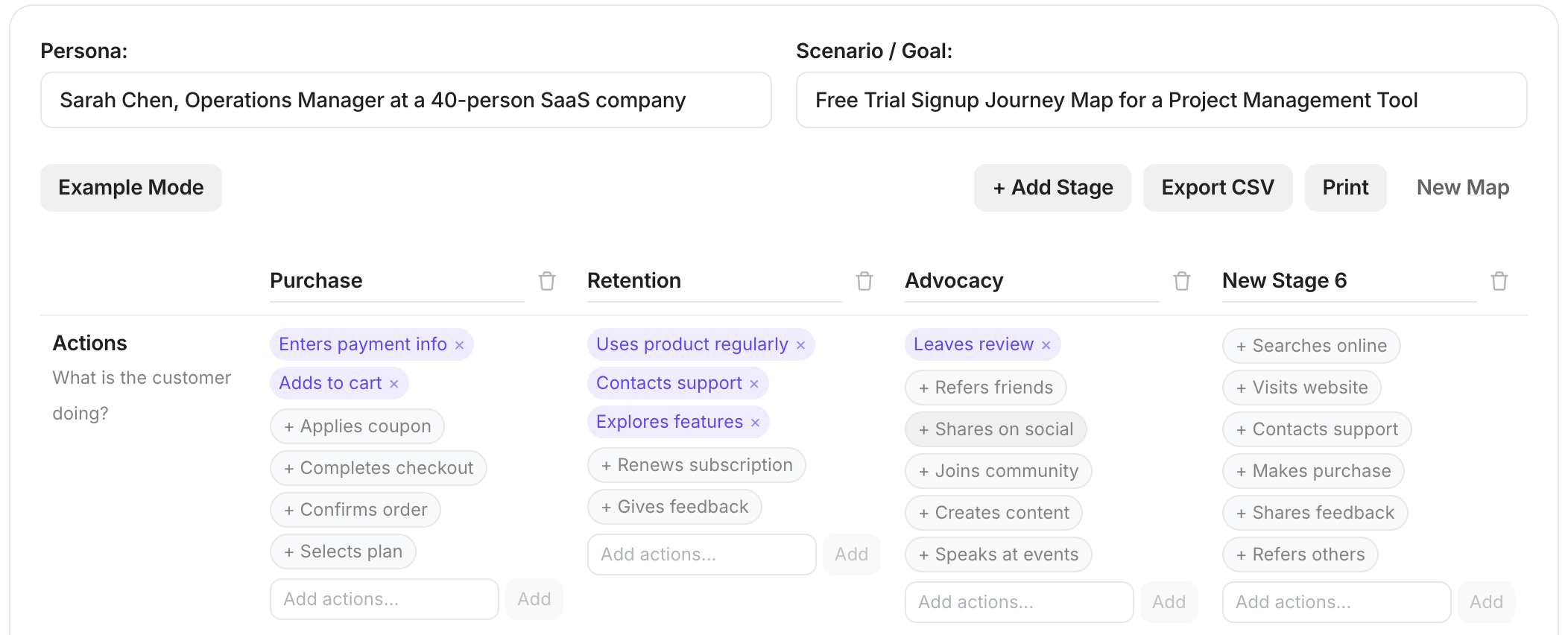Print the journey map
Screen dimensions: 1568x635
[x=1345, y=187]
